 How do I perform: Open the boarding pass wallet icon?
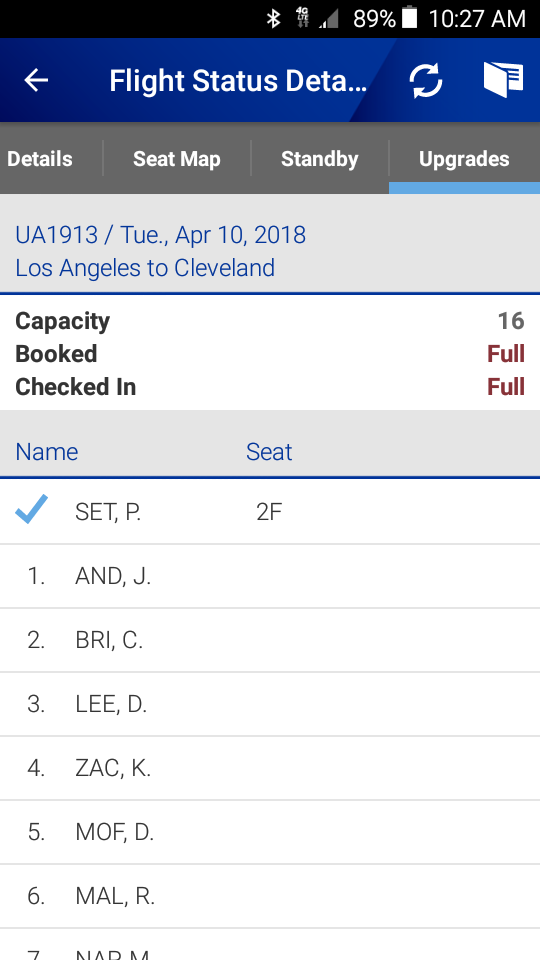(x=503, y=80)
